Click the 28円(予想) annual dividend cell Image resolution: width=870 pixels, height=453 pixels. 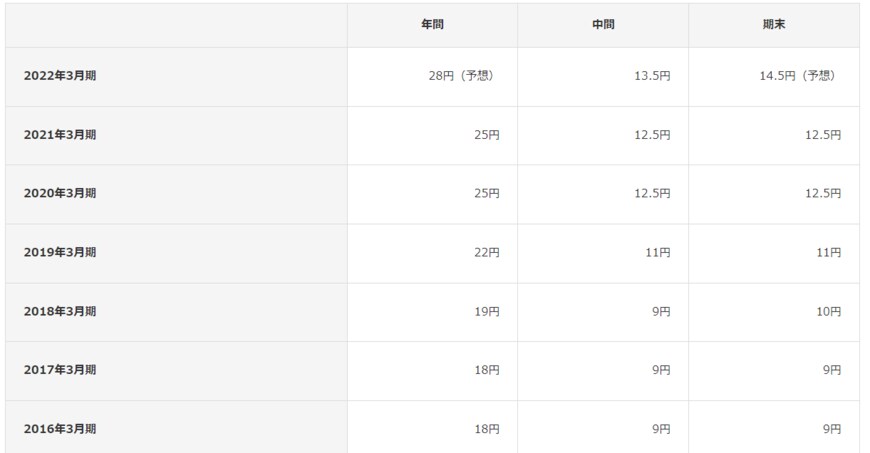tap(460, 76)
